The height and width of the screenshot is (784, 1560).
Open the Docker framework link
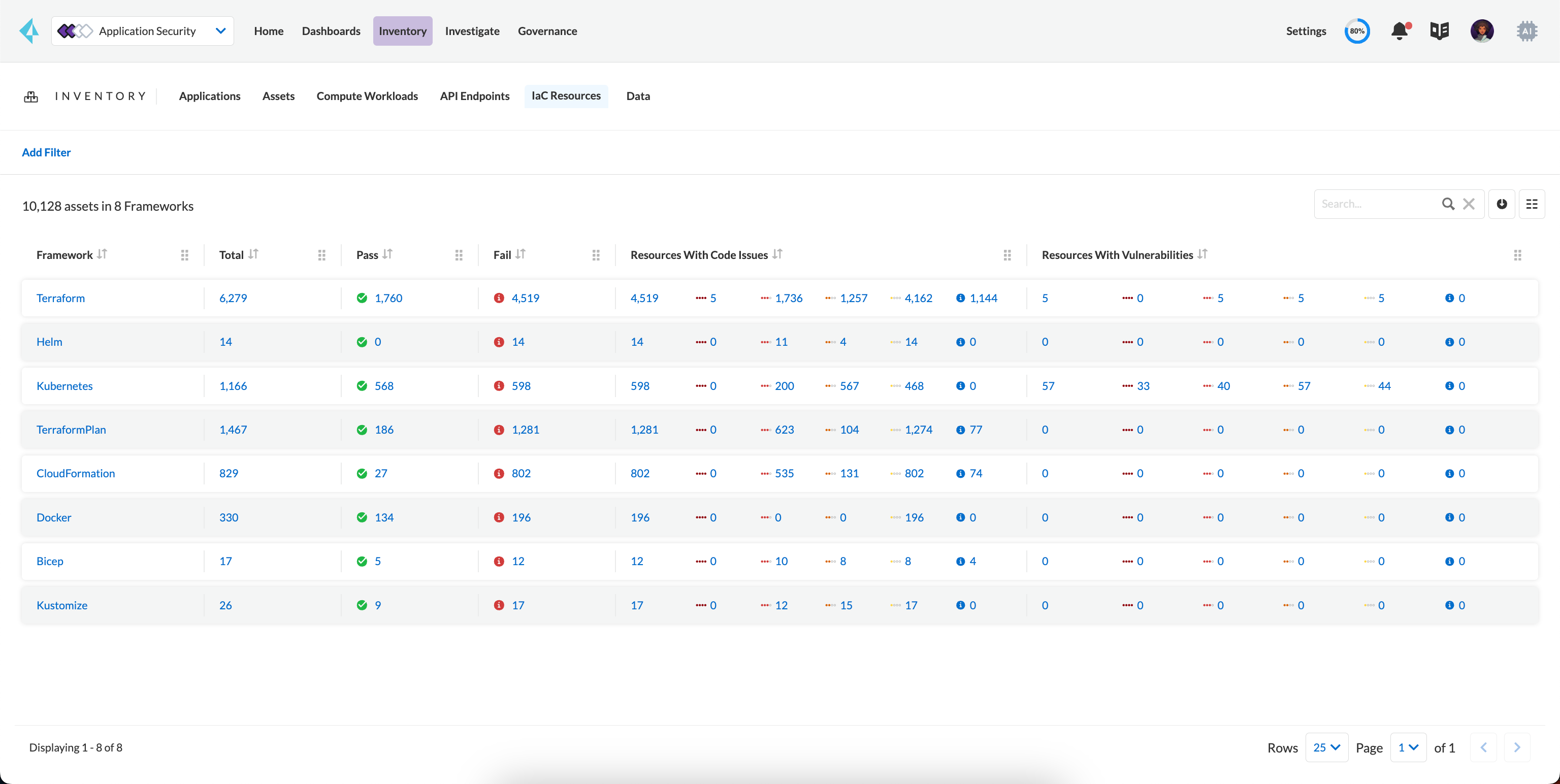[54, 517]
